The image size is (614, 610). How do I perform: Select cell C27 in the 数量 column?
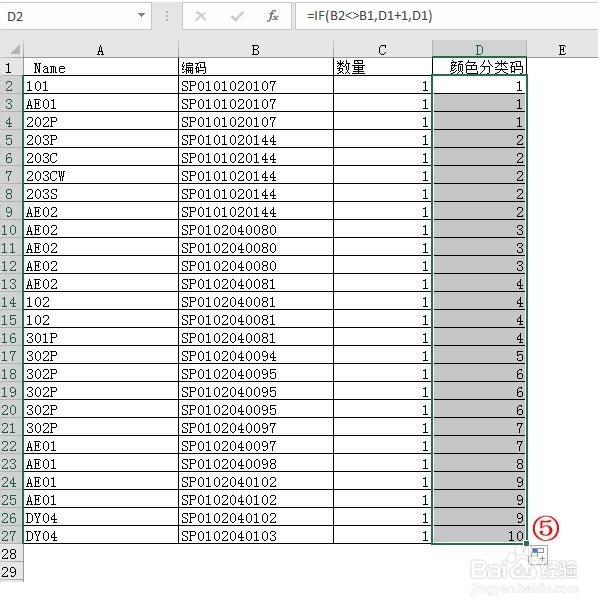(x=382, y=536)
